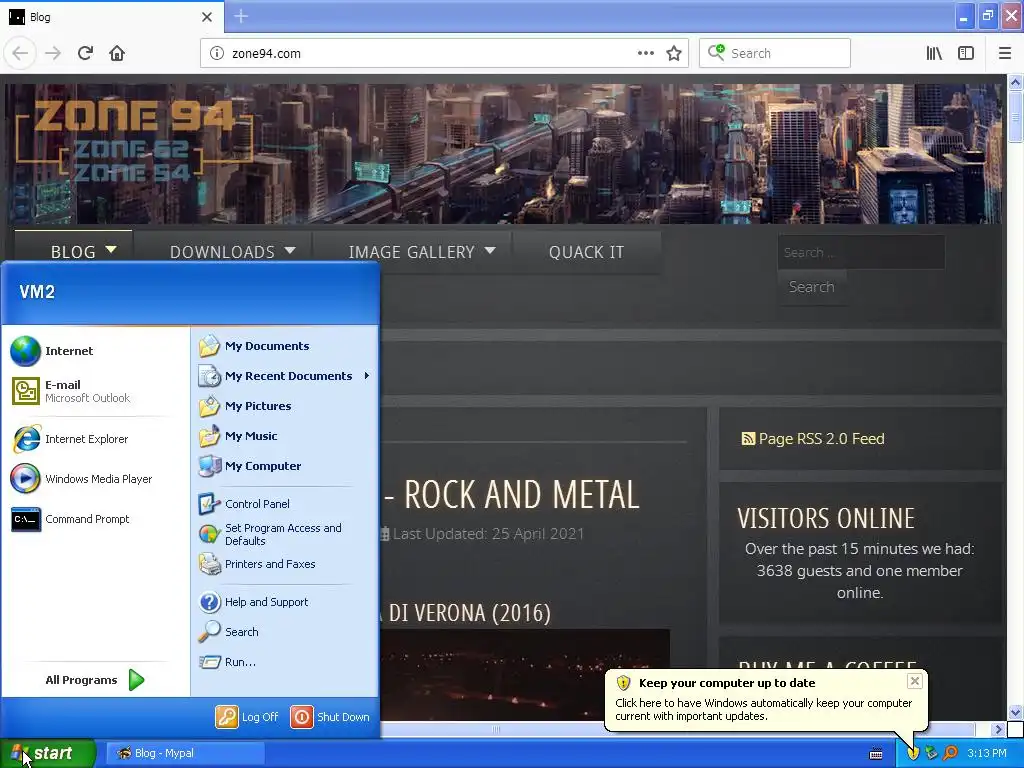Open a new tab with the plus button

[241, 16]
